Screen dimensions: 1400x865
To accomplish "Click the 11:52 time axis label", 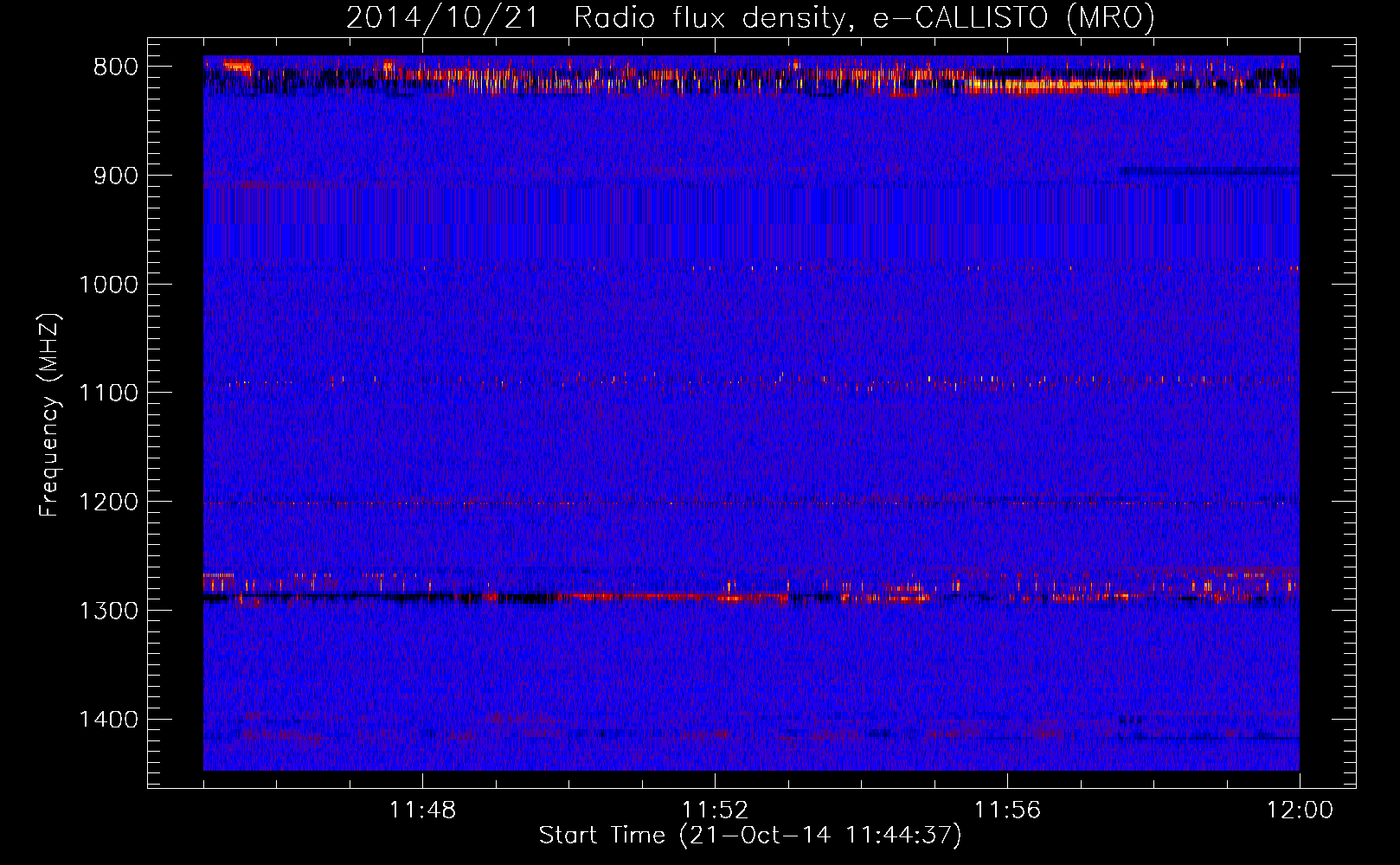I will coord(715,811).
